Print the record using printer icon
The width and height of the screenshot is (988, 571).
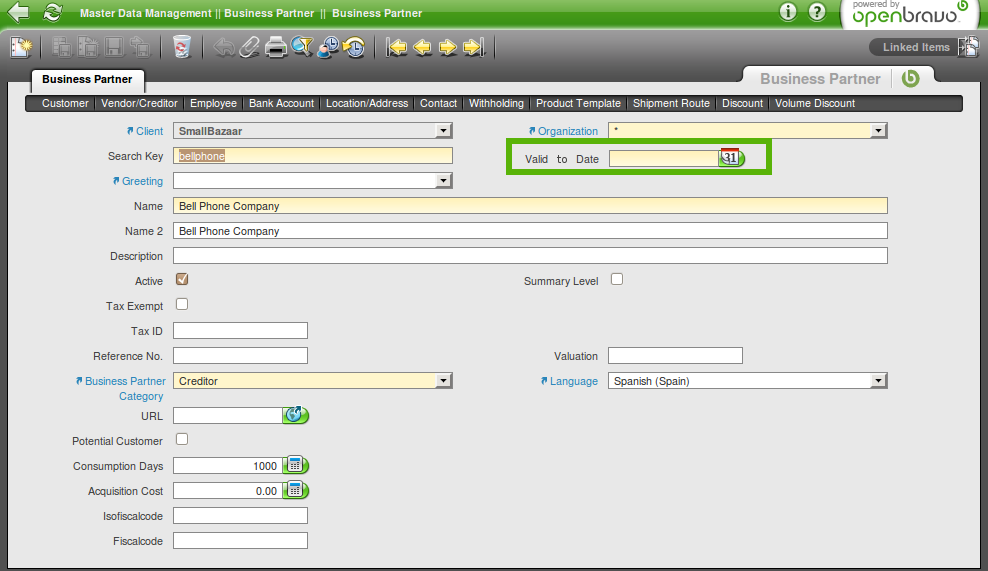click(x=276, y=47)
